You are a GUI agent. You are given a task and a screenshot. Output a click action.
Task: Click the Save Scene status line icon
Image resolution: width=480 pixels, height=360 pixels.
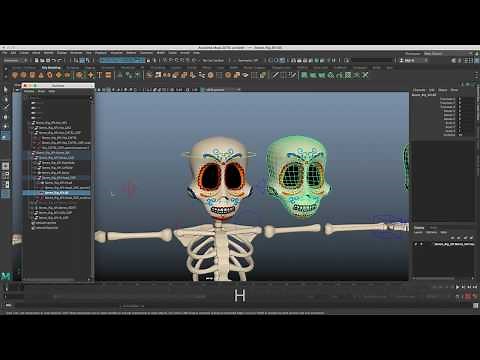[48, 60]
